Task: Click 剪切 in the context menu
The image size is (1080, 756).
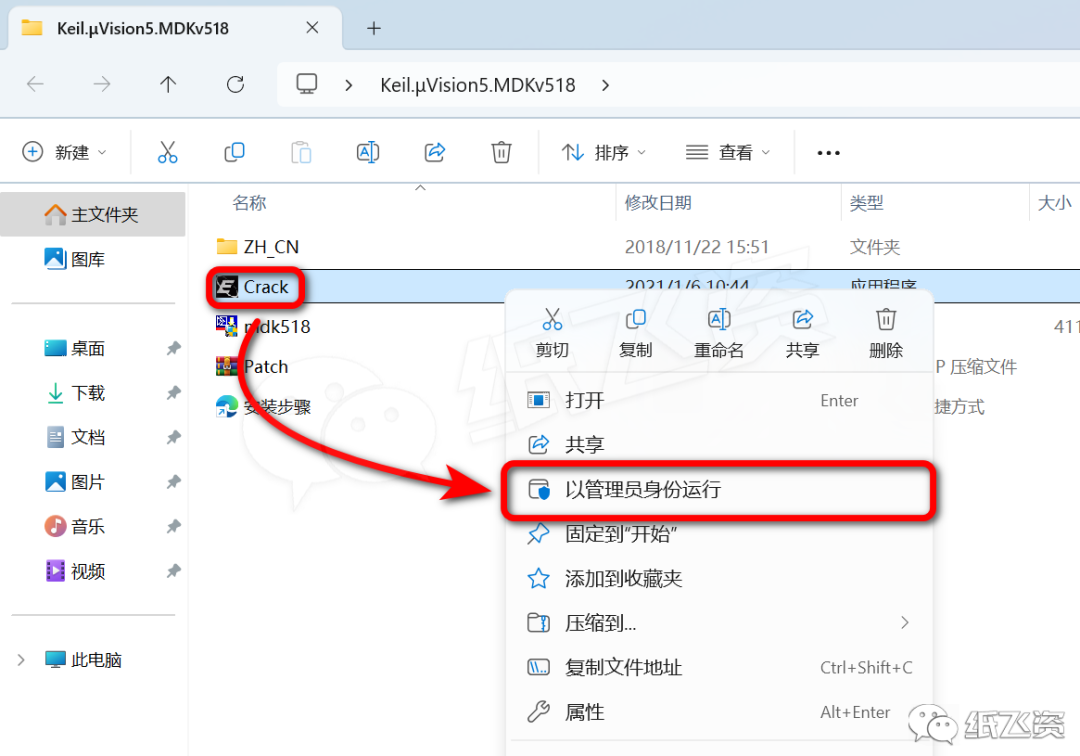Action: click(552, 333)
